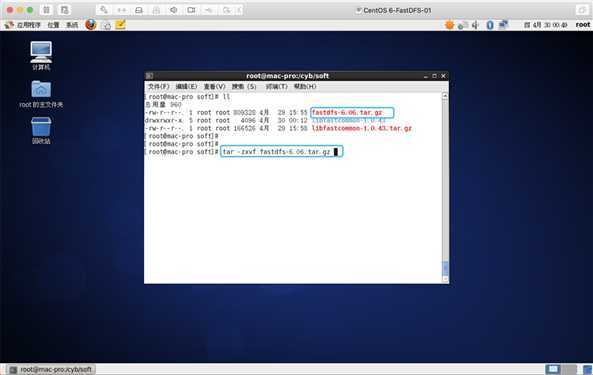
Task: Open the terminal 终端(T) menu
Action: tap(276, 87)
